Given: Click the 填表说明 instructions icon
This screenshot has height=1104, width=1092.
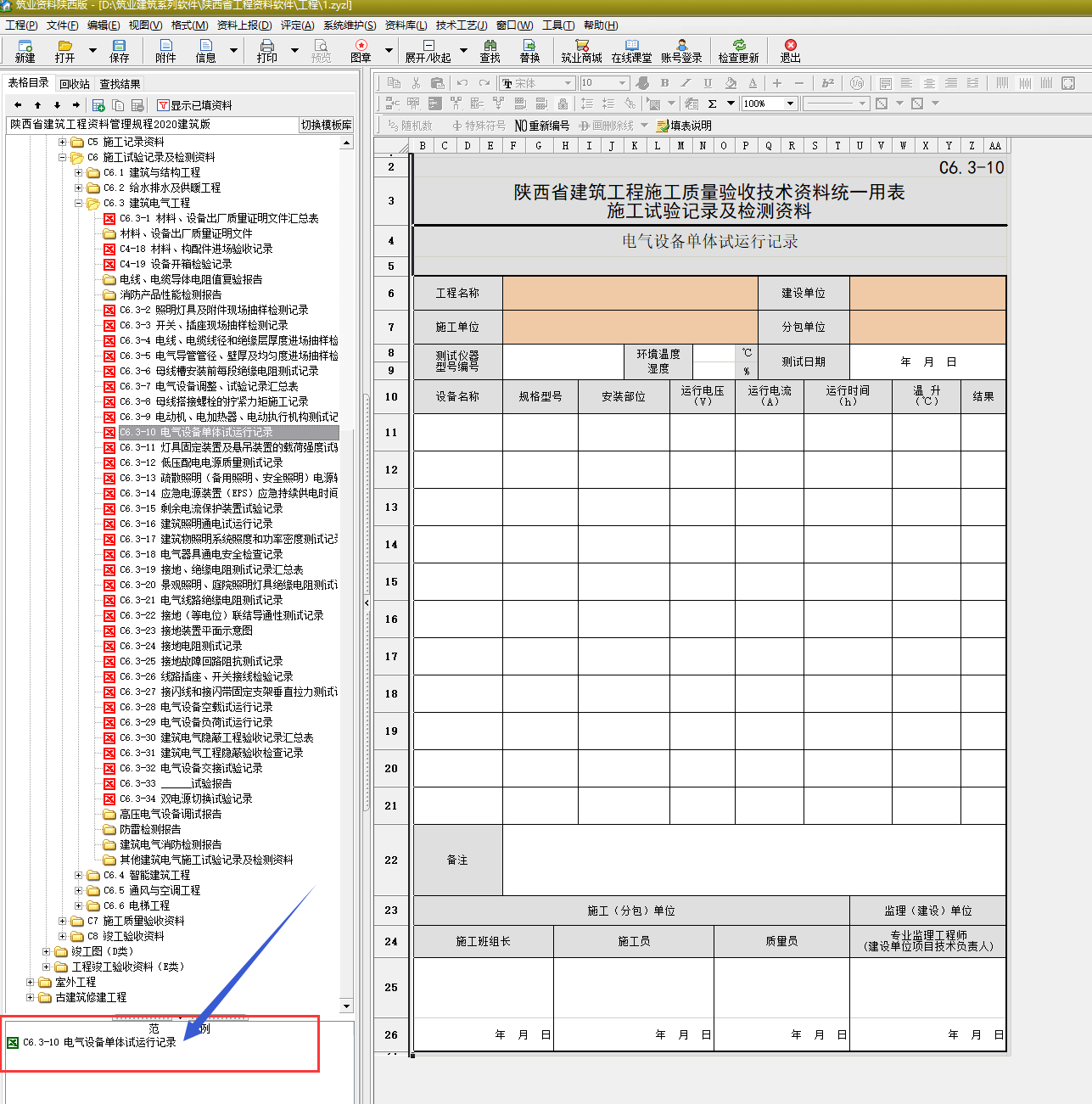Looking at the screenshot, I should click(x=684, y=126).
